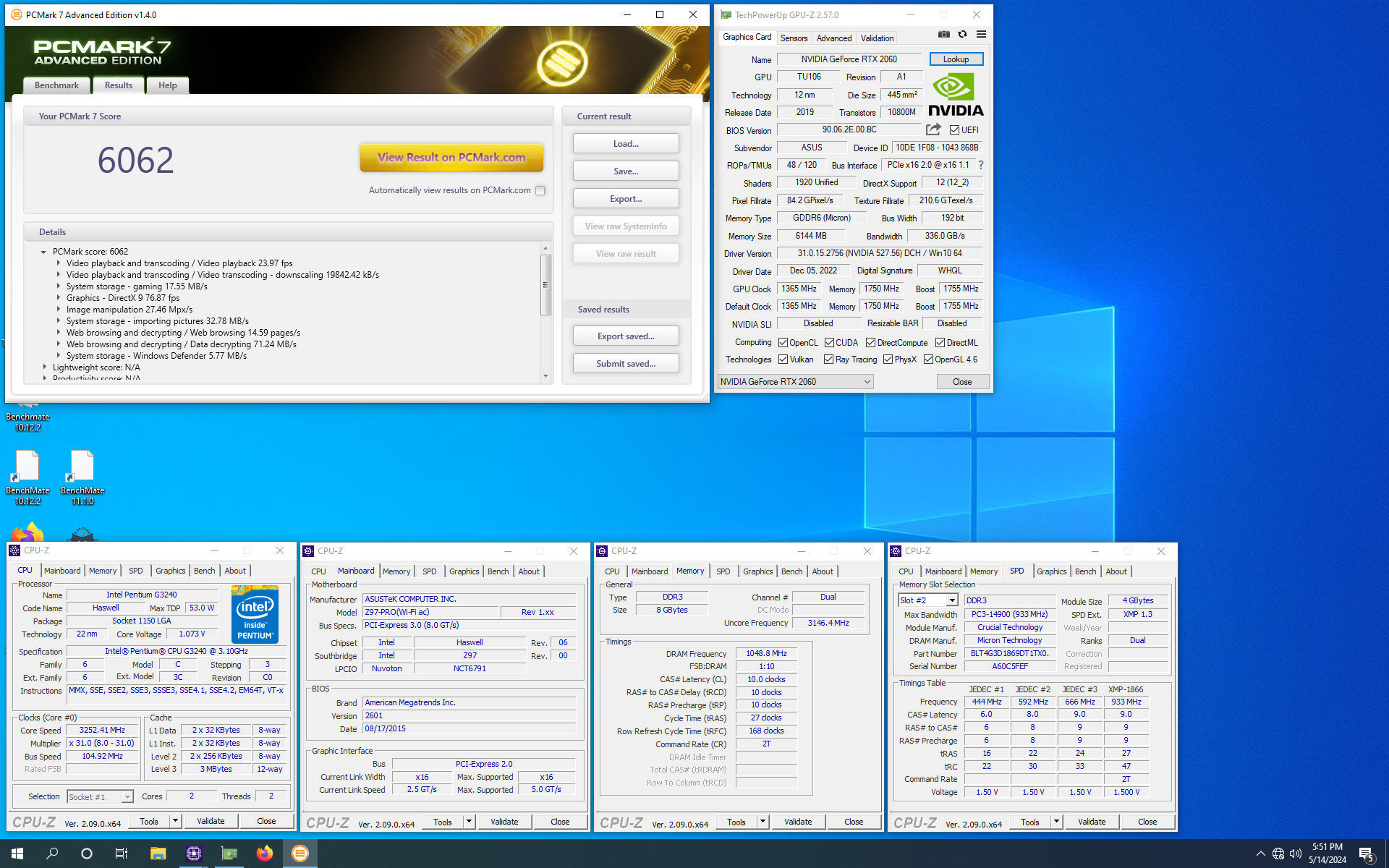Open the GPU selection dropdown in GPU-Z
Screen dimensions: 1389x868
click(795, 382)
